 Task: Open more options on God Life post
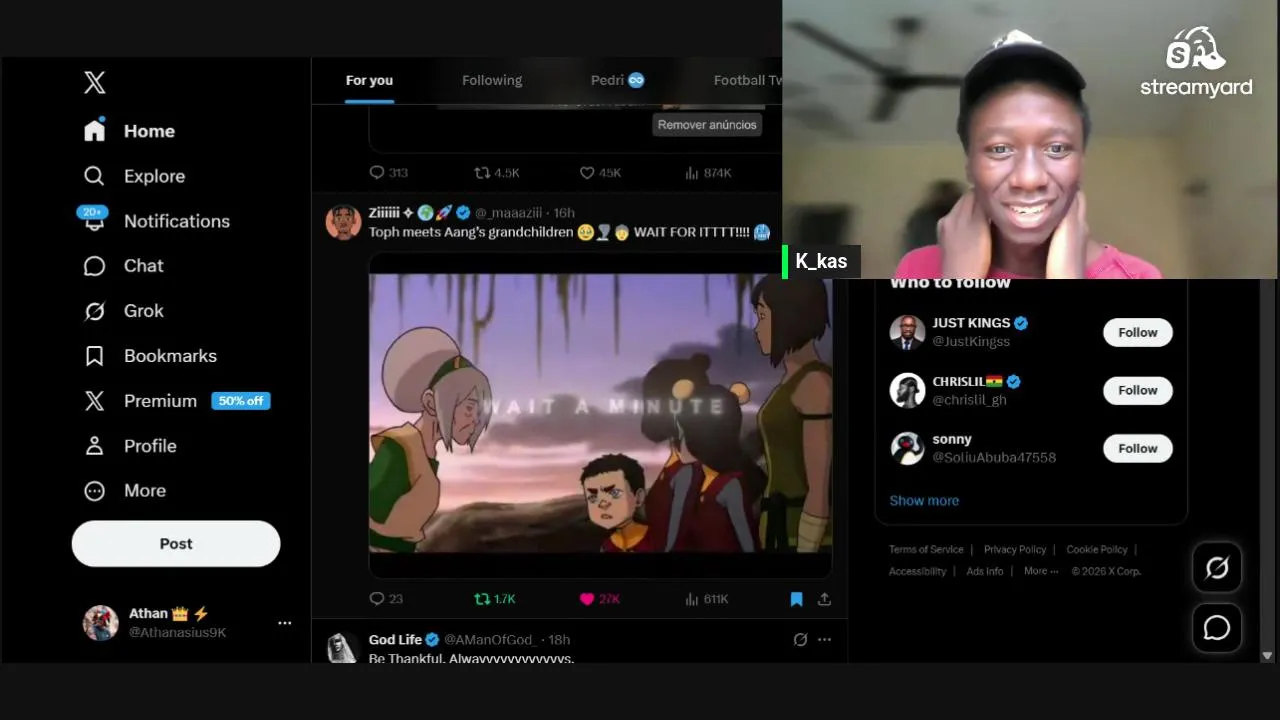824,639
